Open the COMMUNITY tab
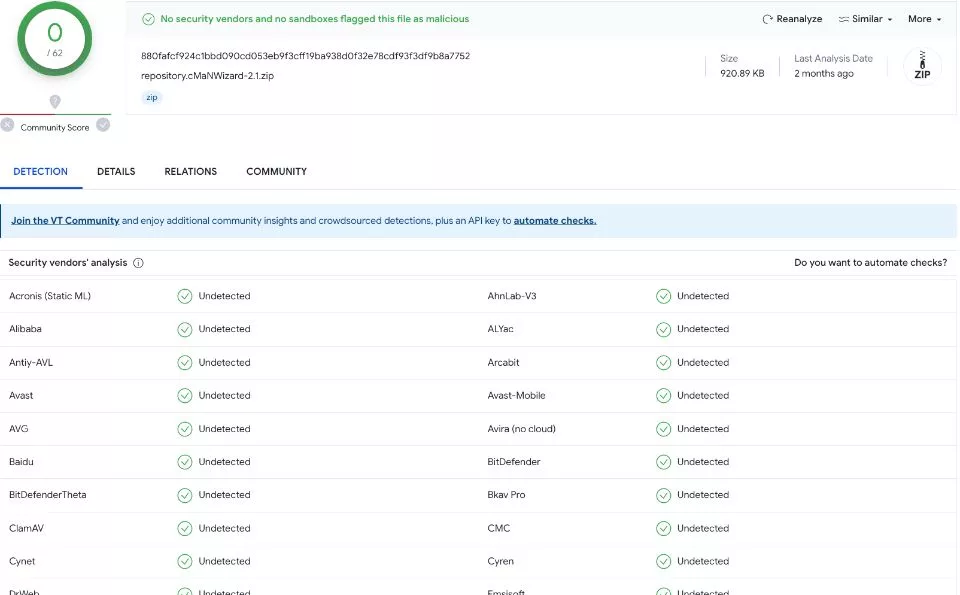Screen dimensions: 960x595 (x=276, y=171)
